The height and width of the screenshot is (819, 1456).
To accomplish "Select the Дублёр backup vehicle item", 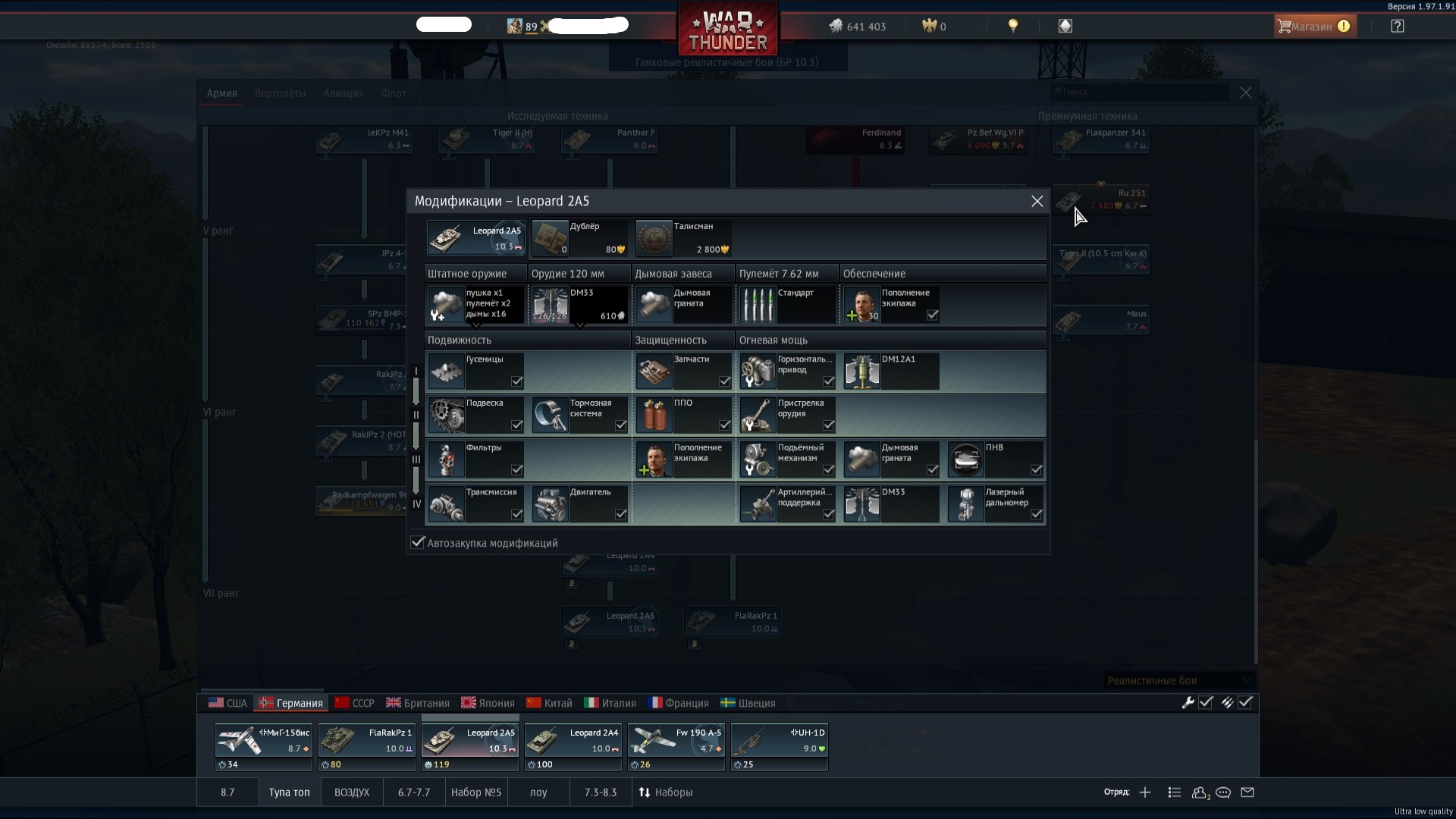I will (x=579, y=238).
